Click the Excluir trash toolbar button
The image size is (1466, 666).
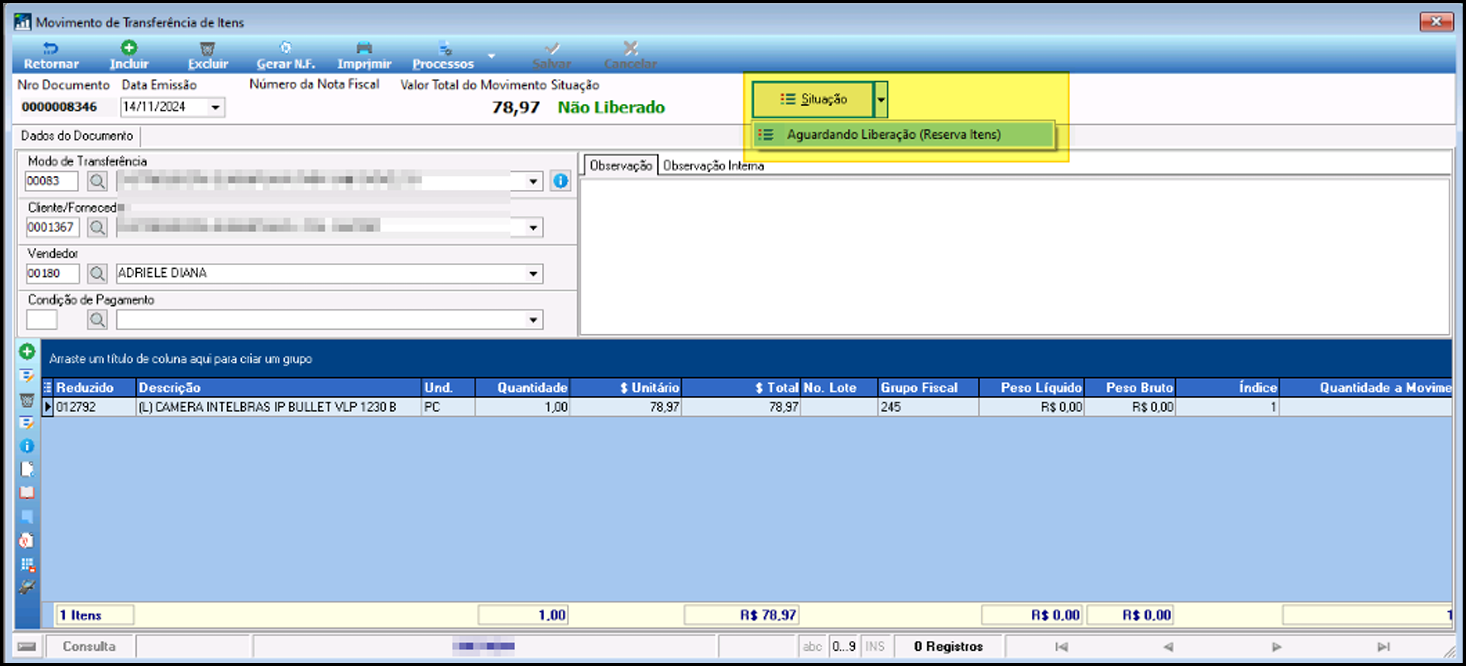tap(208, 55)
